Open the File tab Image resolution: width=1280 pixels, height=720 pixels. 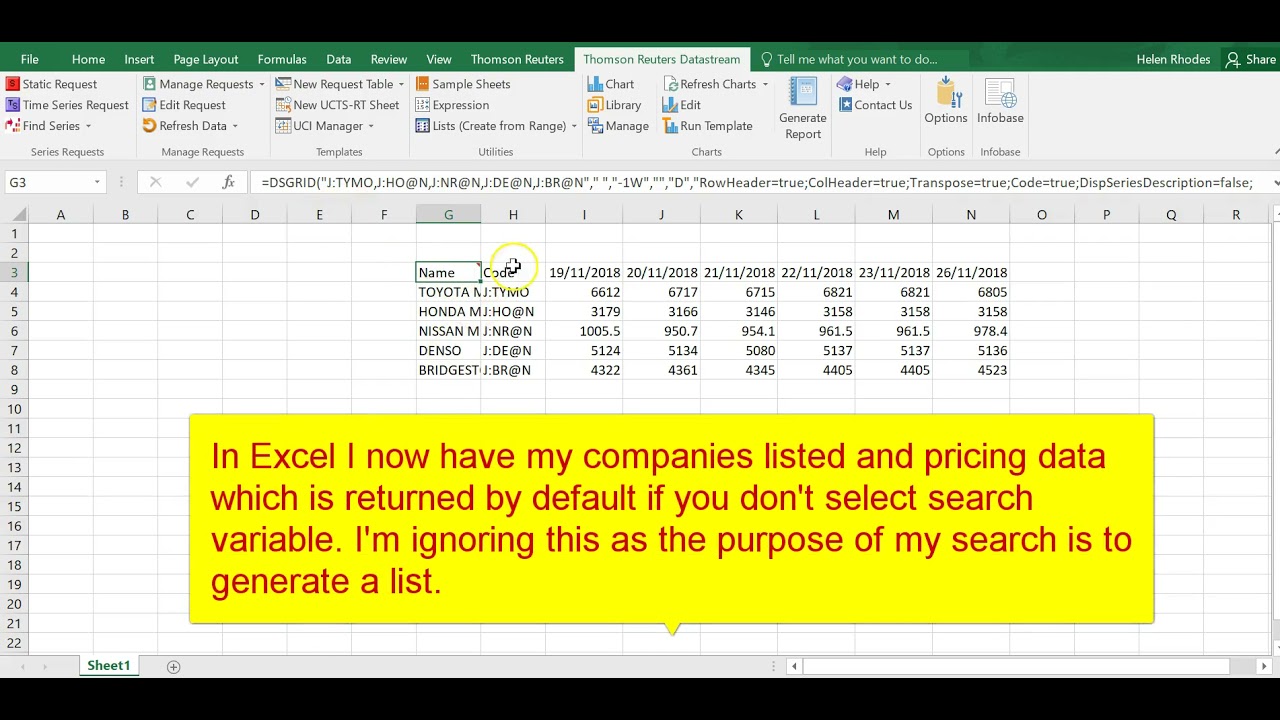click(x=29, y=59)
